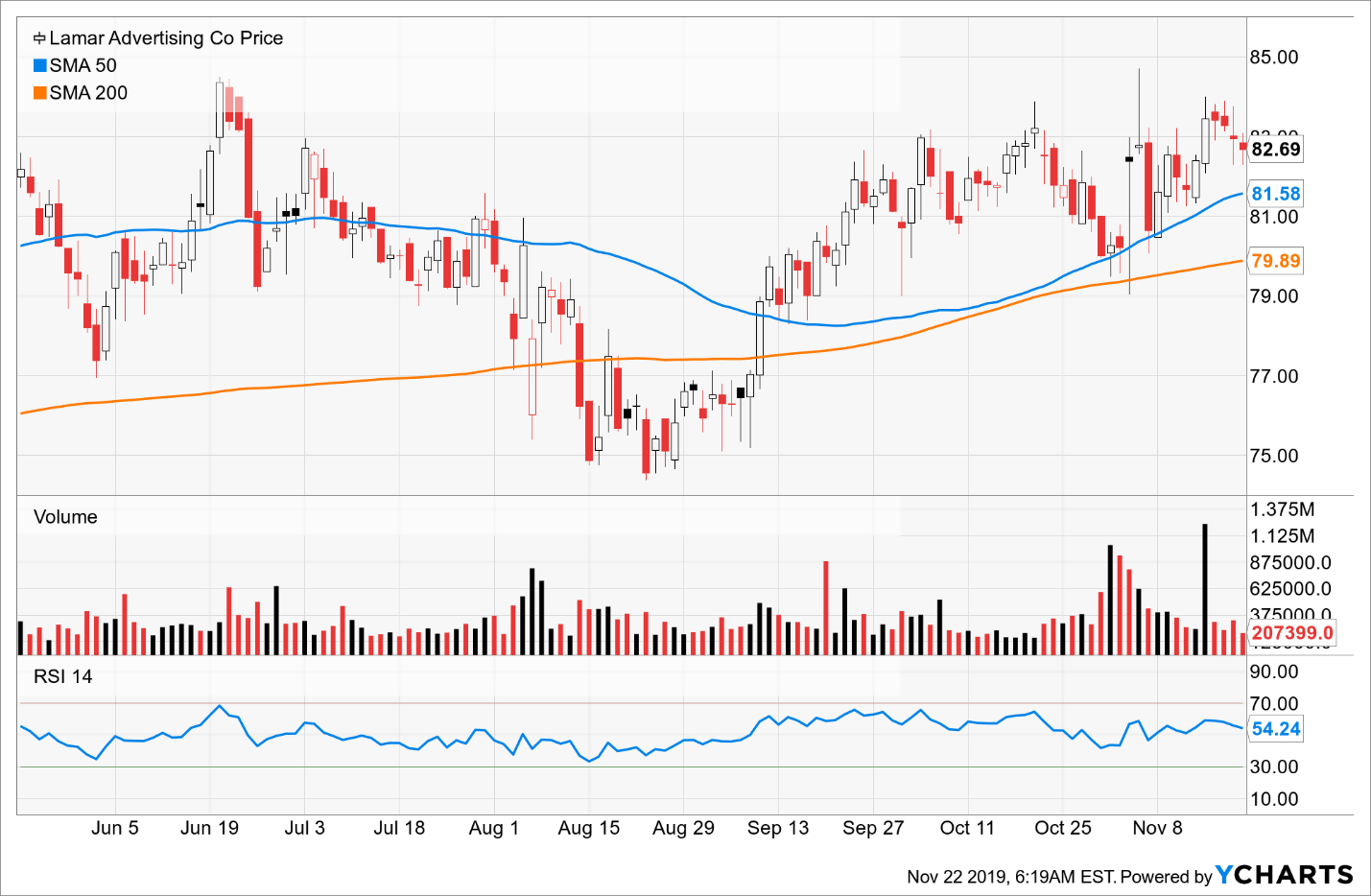Open the YCHARTS logo link
Screen dimensions: 1371x896
[x=1285, y=875]
